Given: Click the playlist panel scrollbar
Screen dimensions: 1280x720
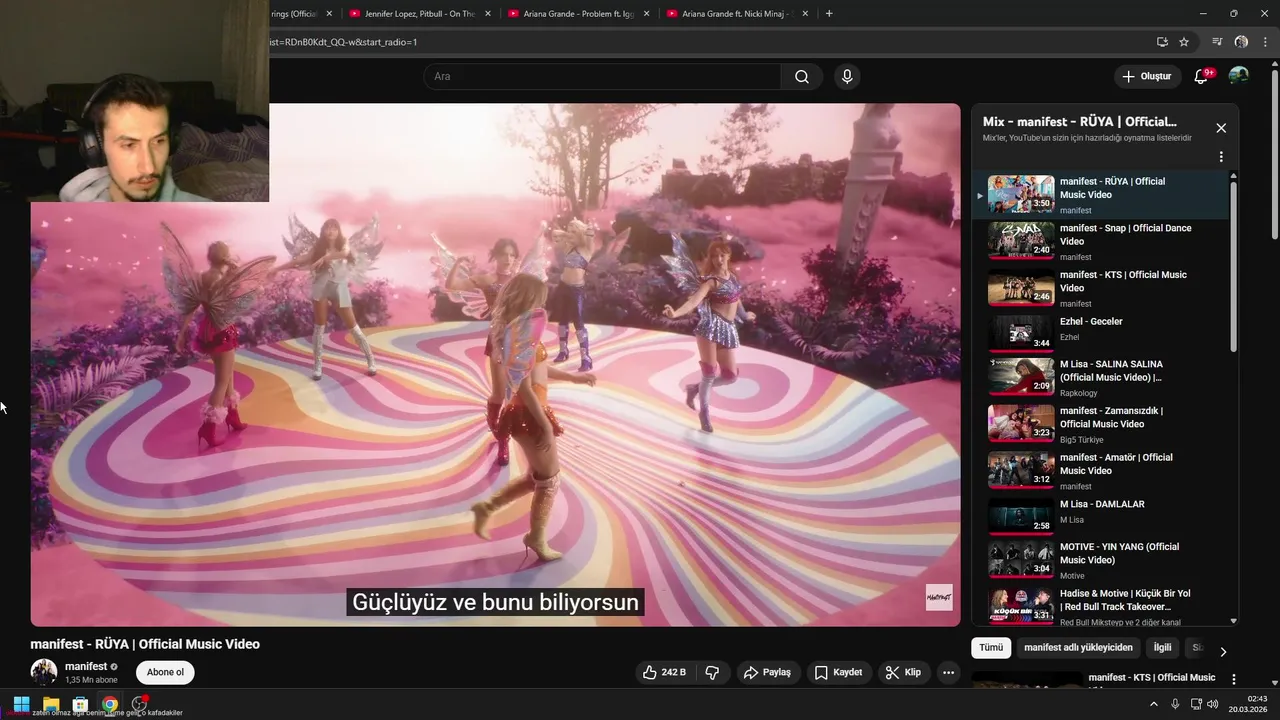Looking at the screenshot, I should point(1233,265).
